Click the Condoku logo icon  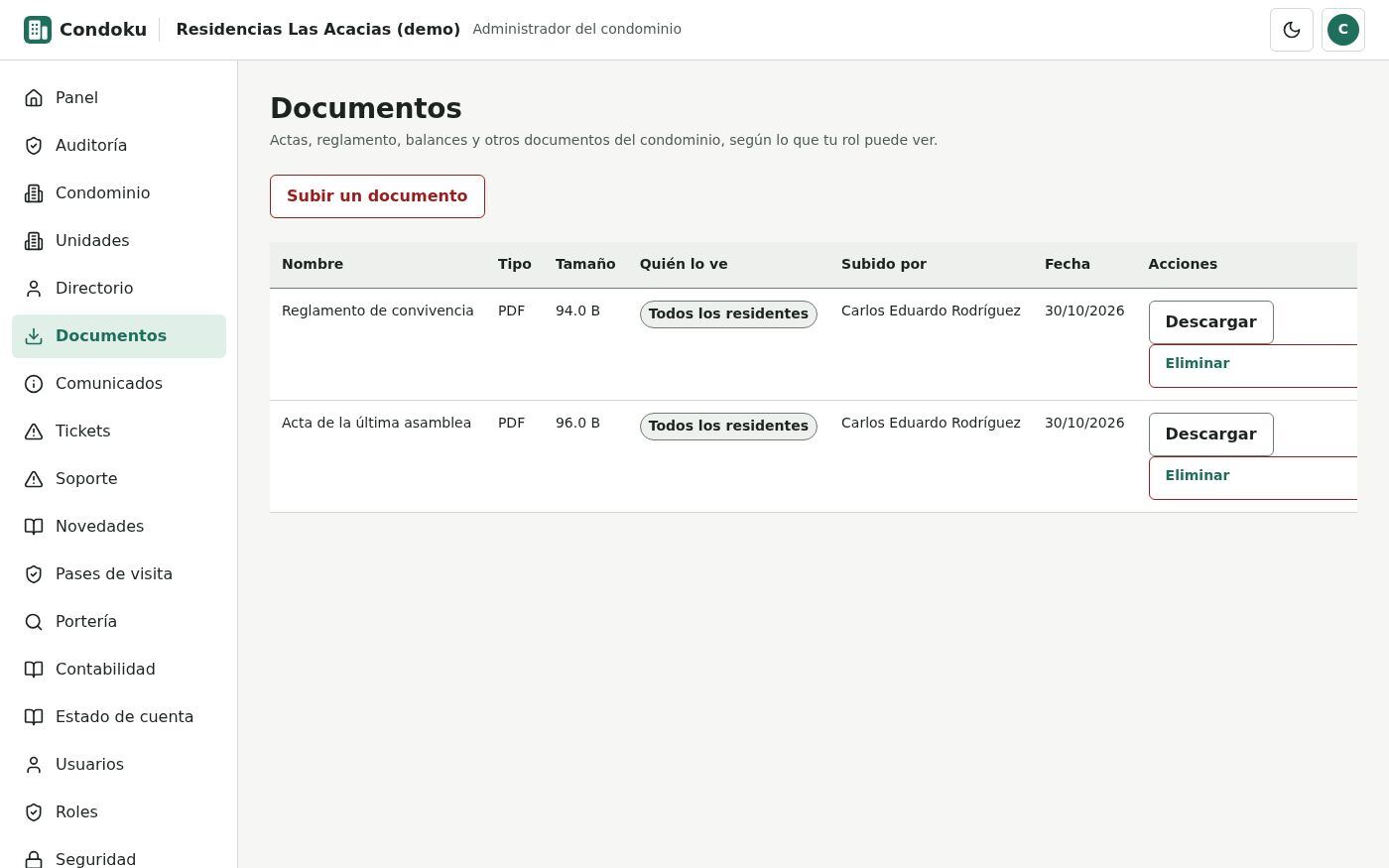click(38, 30)
